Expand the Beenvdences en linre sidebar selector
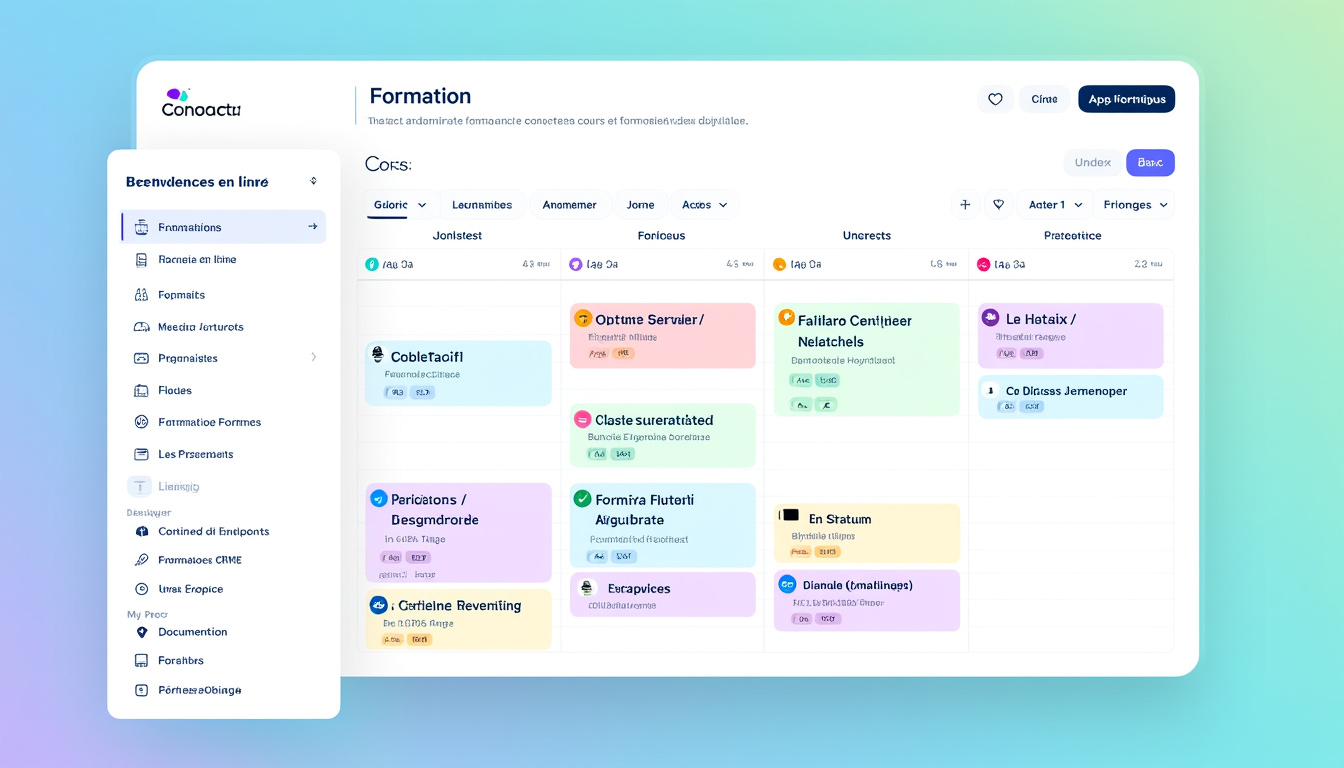Viewport: 1344px width, 768px height. point(313,182)
